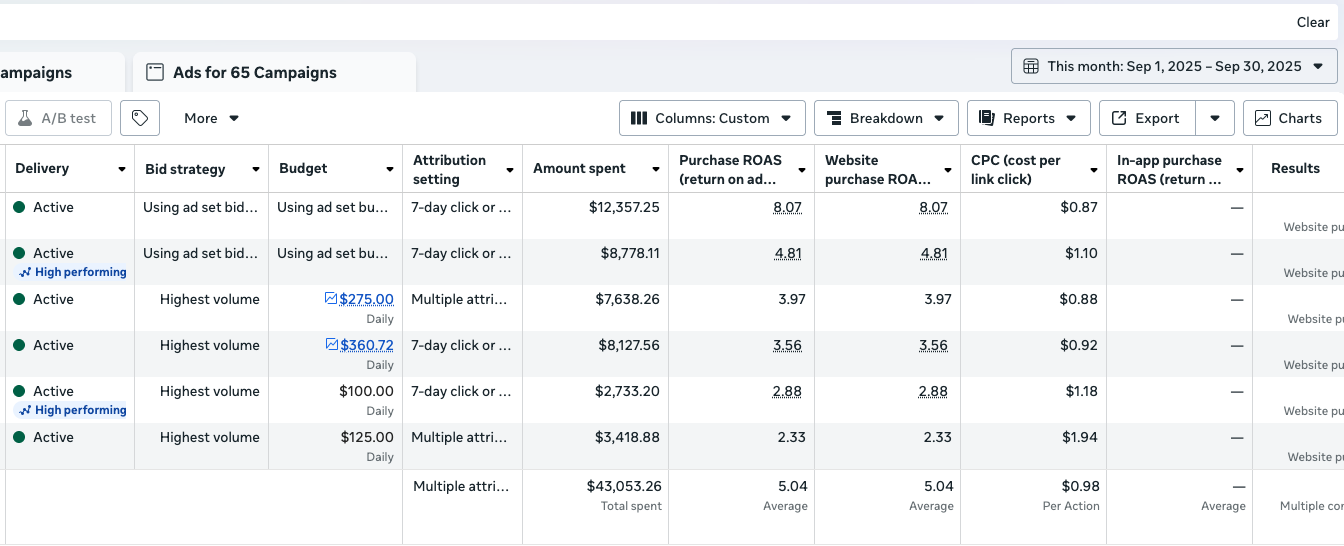This screenshot has height=546, width=1344.
Task: Open export options dropdown arrow
Action: coord(1215,118)
